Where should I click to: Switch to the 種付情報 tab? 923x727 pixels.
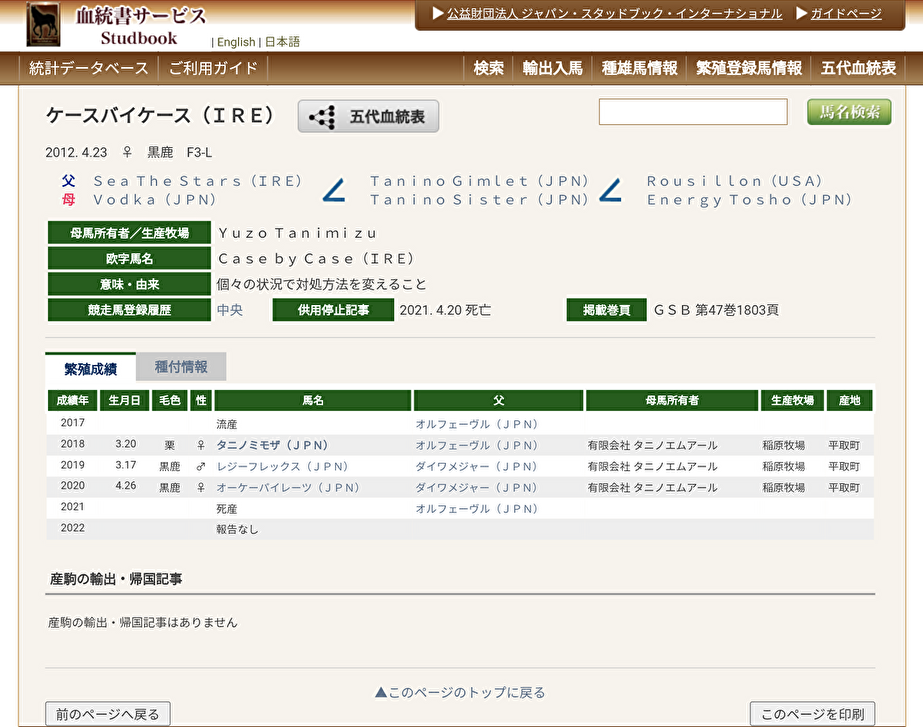(x=181, y=367)
